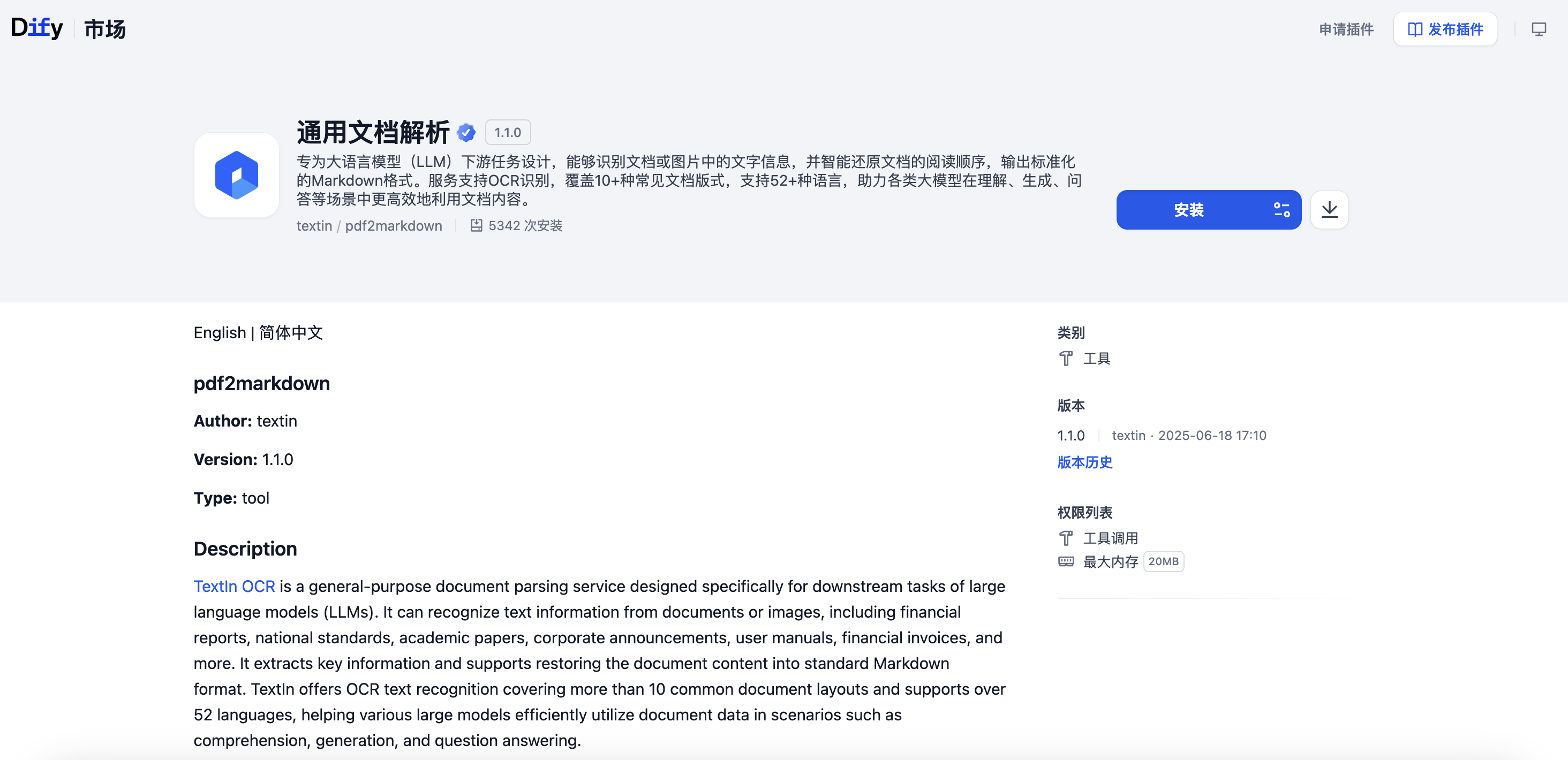Open install options via the settings sliders icon
Image resolution: width=1568 pixels, height=760 pixels.
pyautogui.click(x=1281, y=210)
